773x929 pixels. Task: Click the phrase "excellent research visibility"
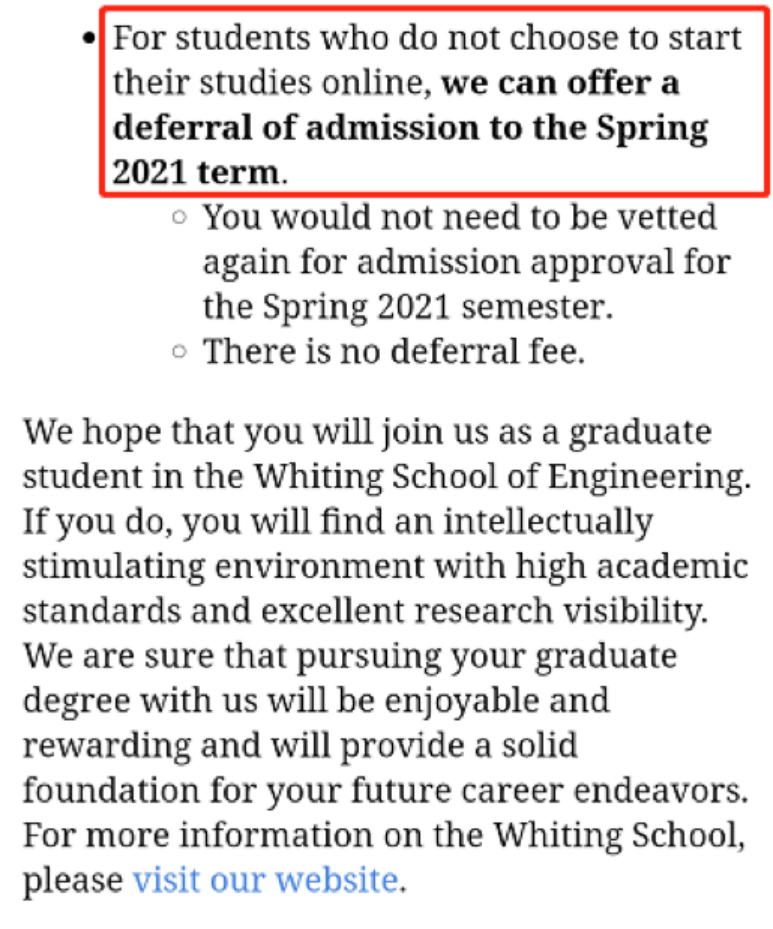click(483, 611)
